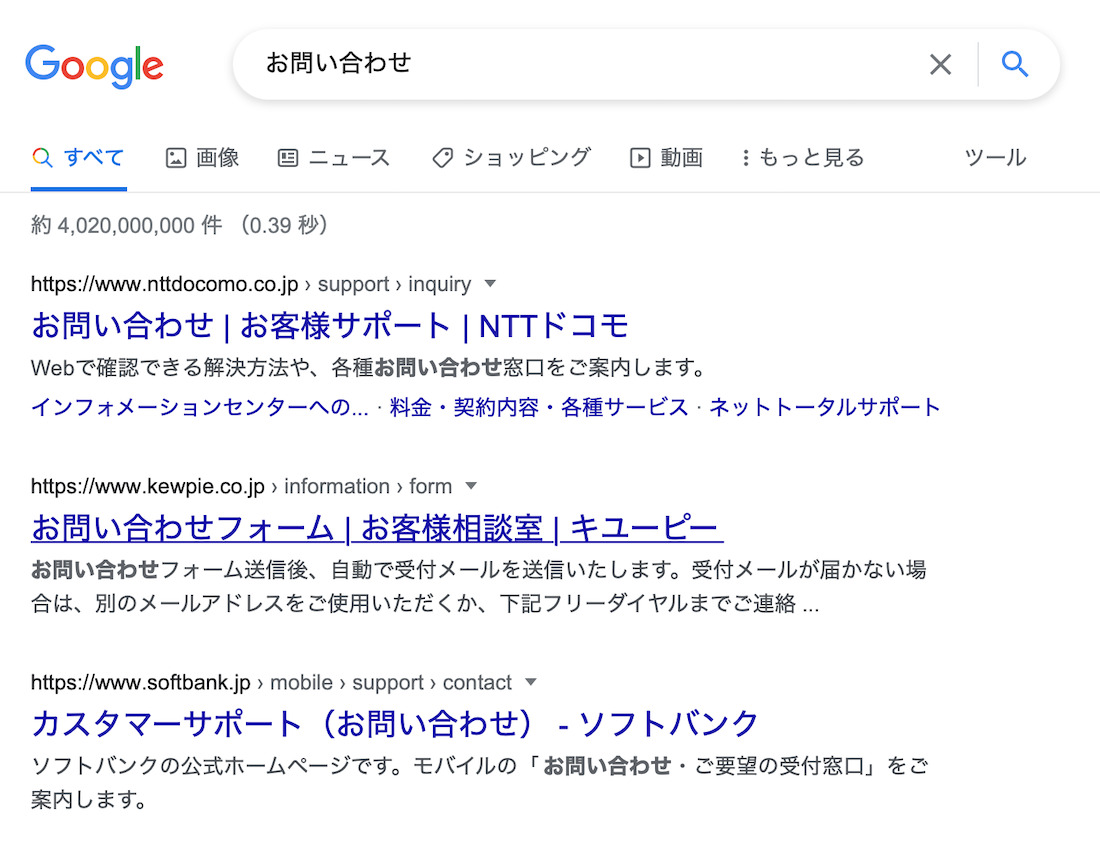Click the 画像 images tab icon

pyautogui.click(x=175, y=158)
